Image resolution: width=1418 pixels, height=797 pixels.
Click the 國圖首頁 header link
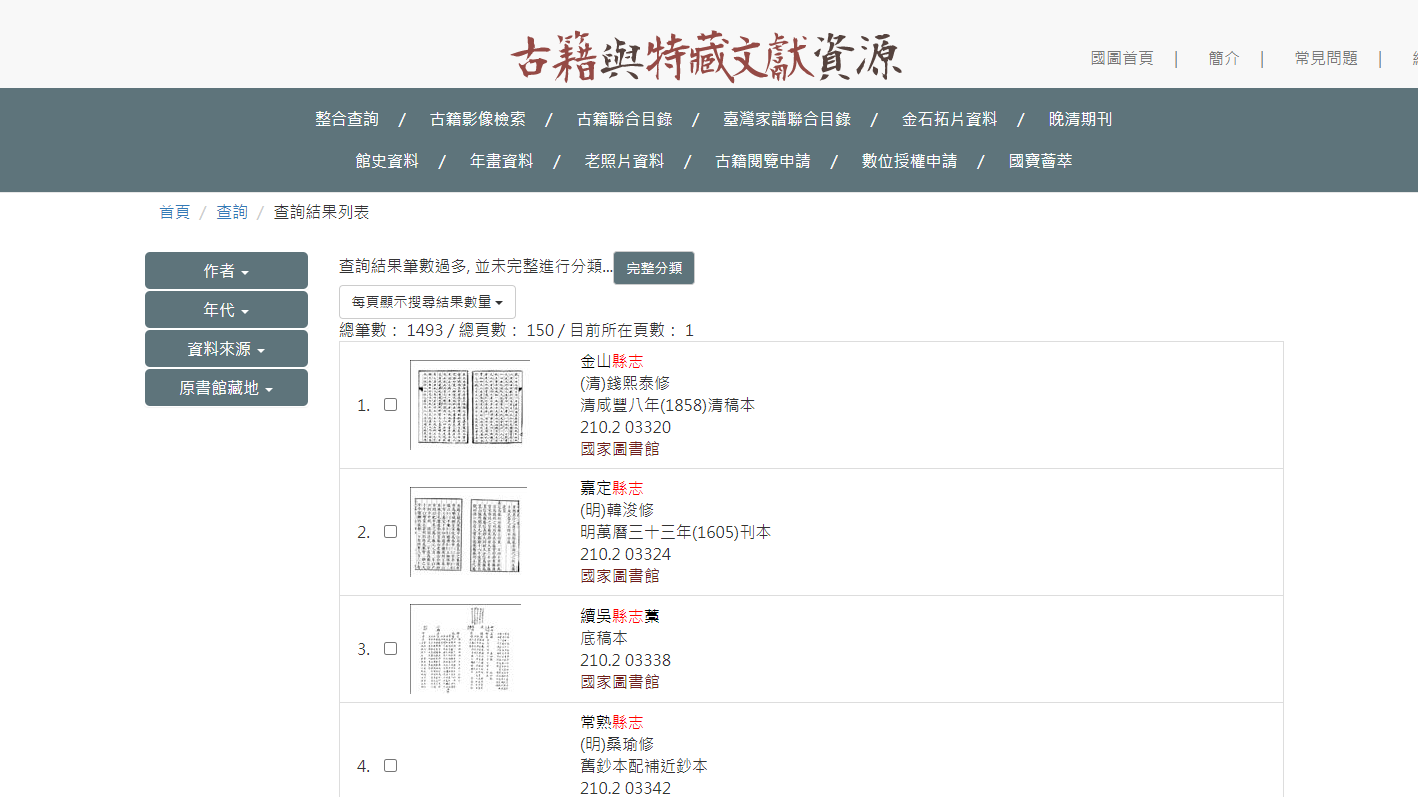1122,58
